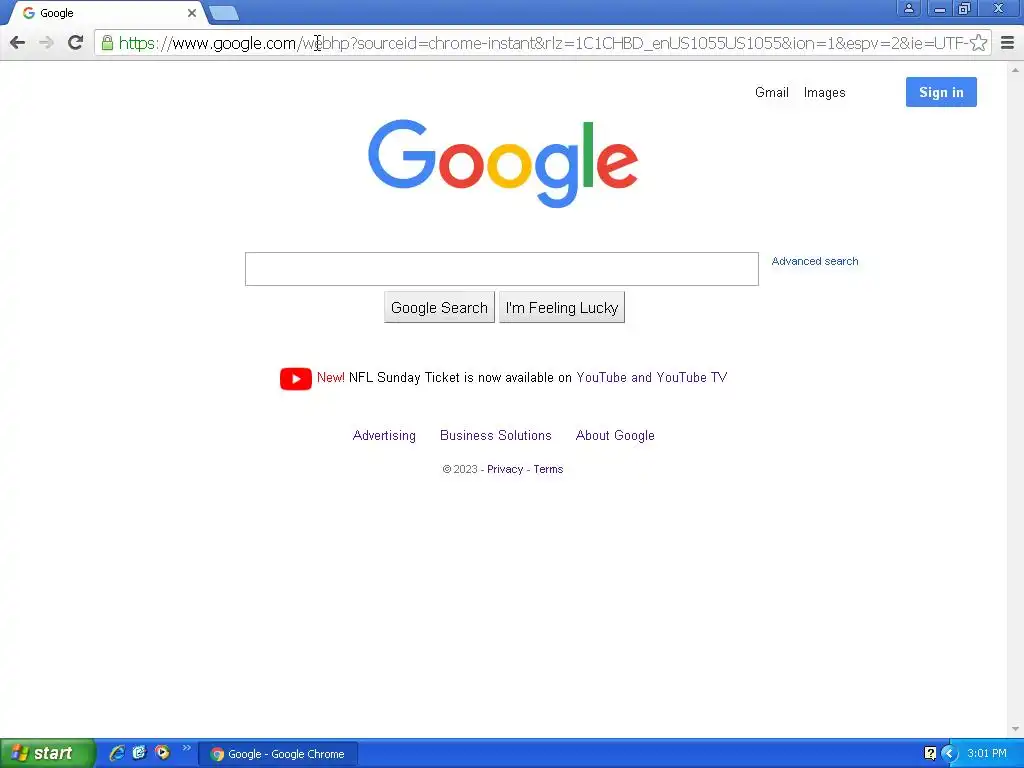
Task: Open Gmail link
Action: 772,93
